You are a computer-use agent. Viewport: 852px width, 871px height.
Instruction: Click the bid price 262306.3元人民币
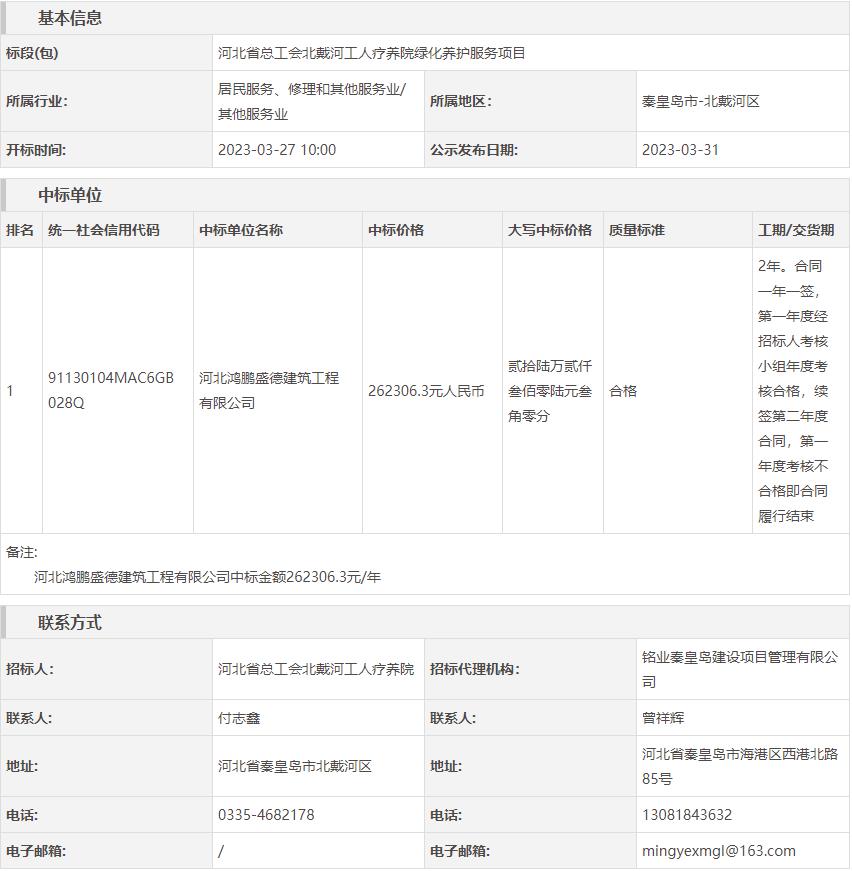point(426,391)
